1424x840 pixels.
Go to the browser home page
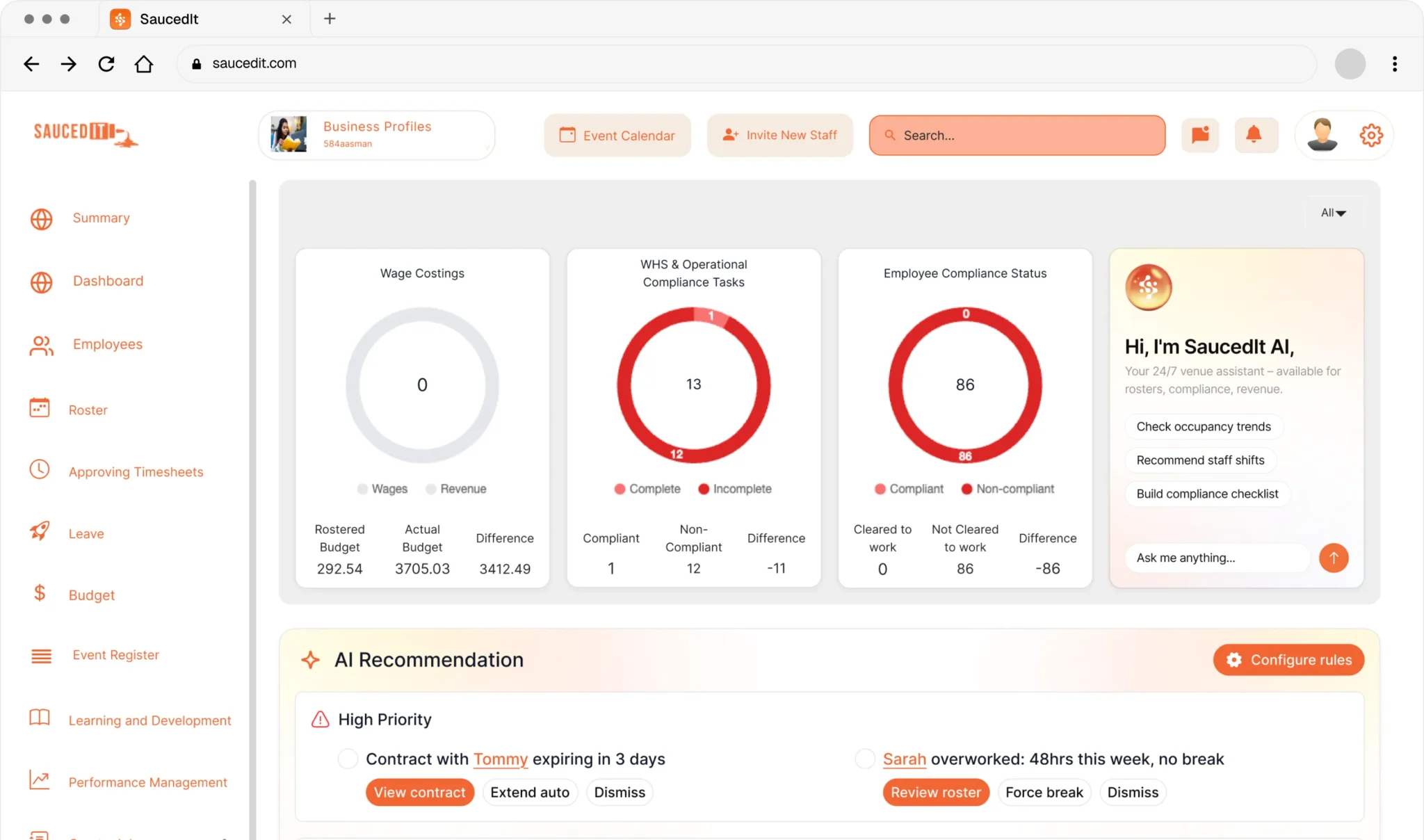(x=144, y=64)
